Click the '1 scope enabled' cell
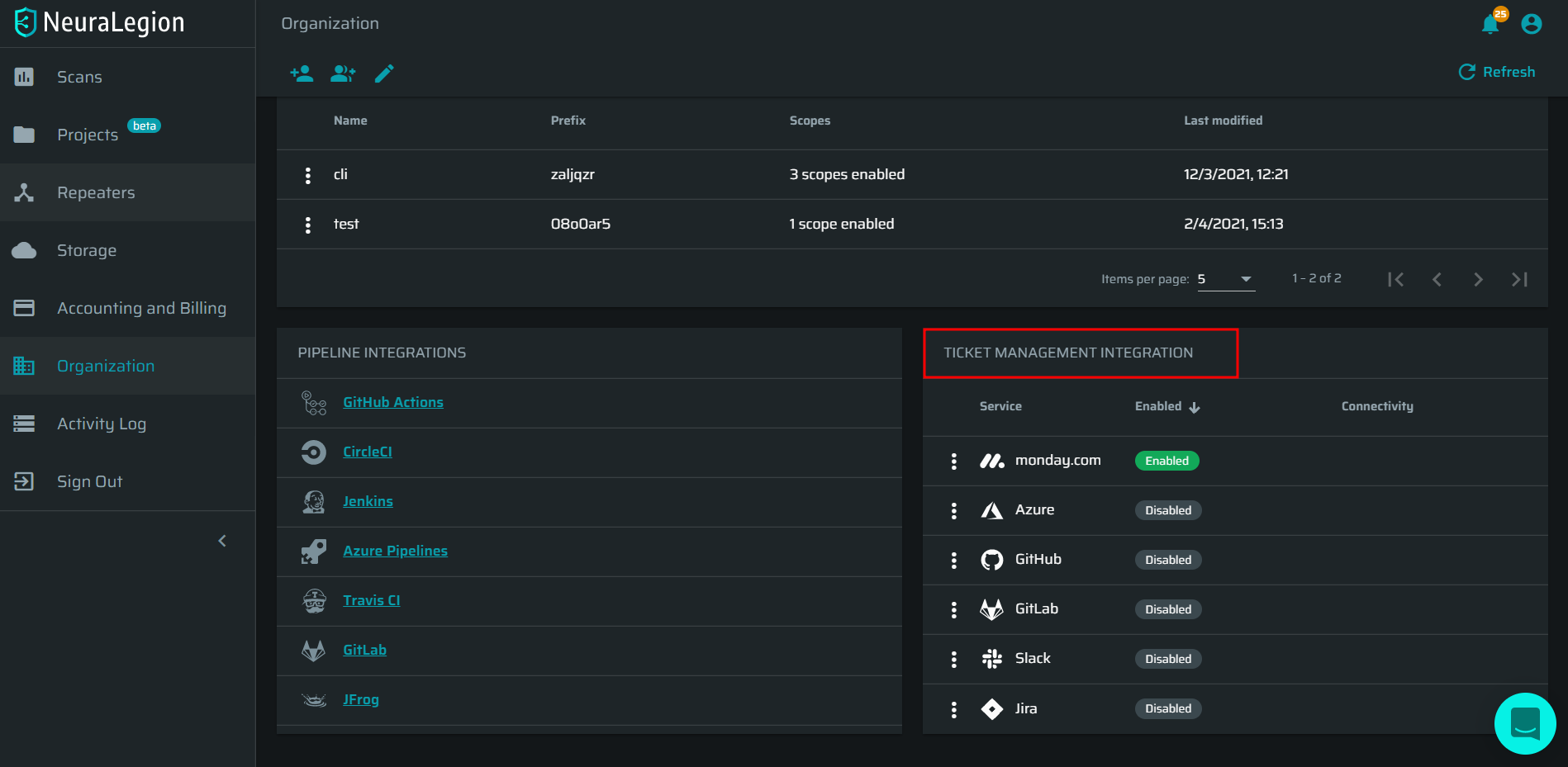1568x767 pixels. pyautogui.click(x=841, y=224)
